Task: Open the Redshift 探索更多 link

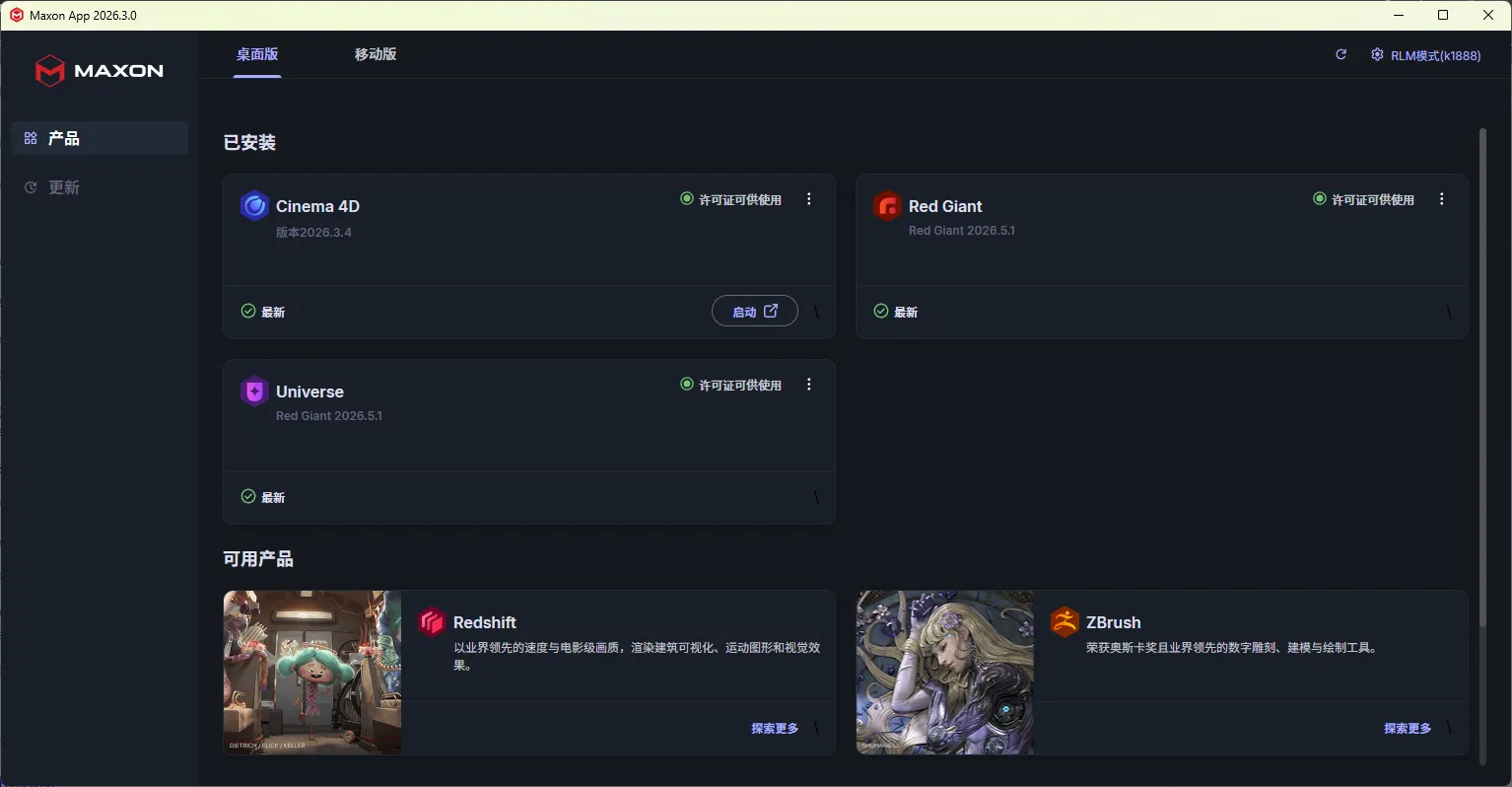Action: click(775, 729)
